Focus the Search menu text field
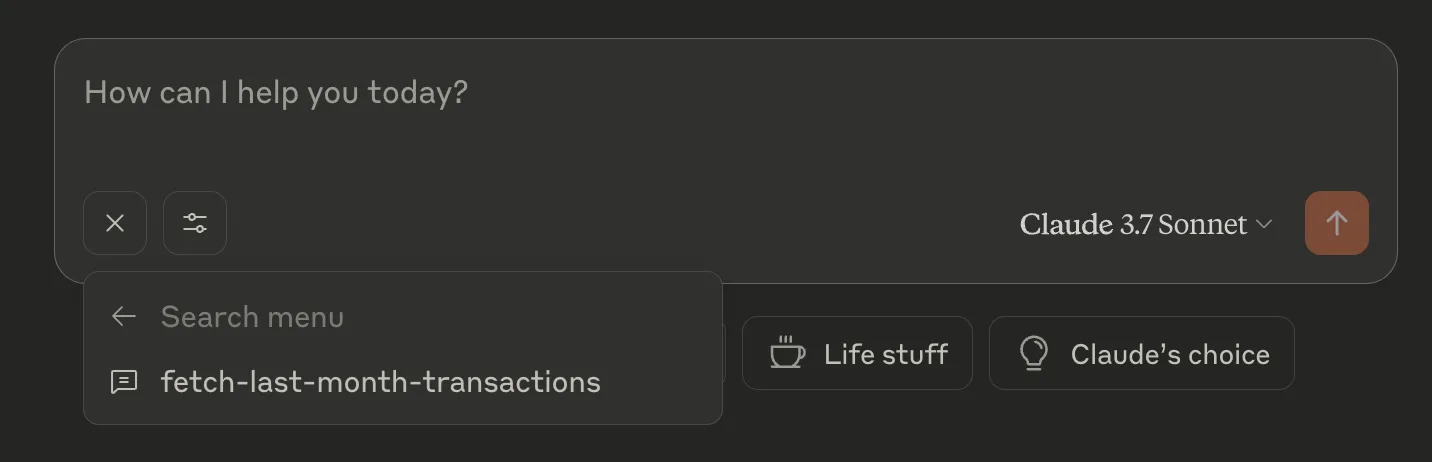1432x462 pixels. coord(420,317)
